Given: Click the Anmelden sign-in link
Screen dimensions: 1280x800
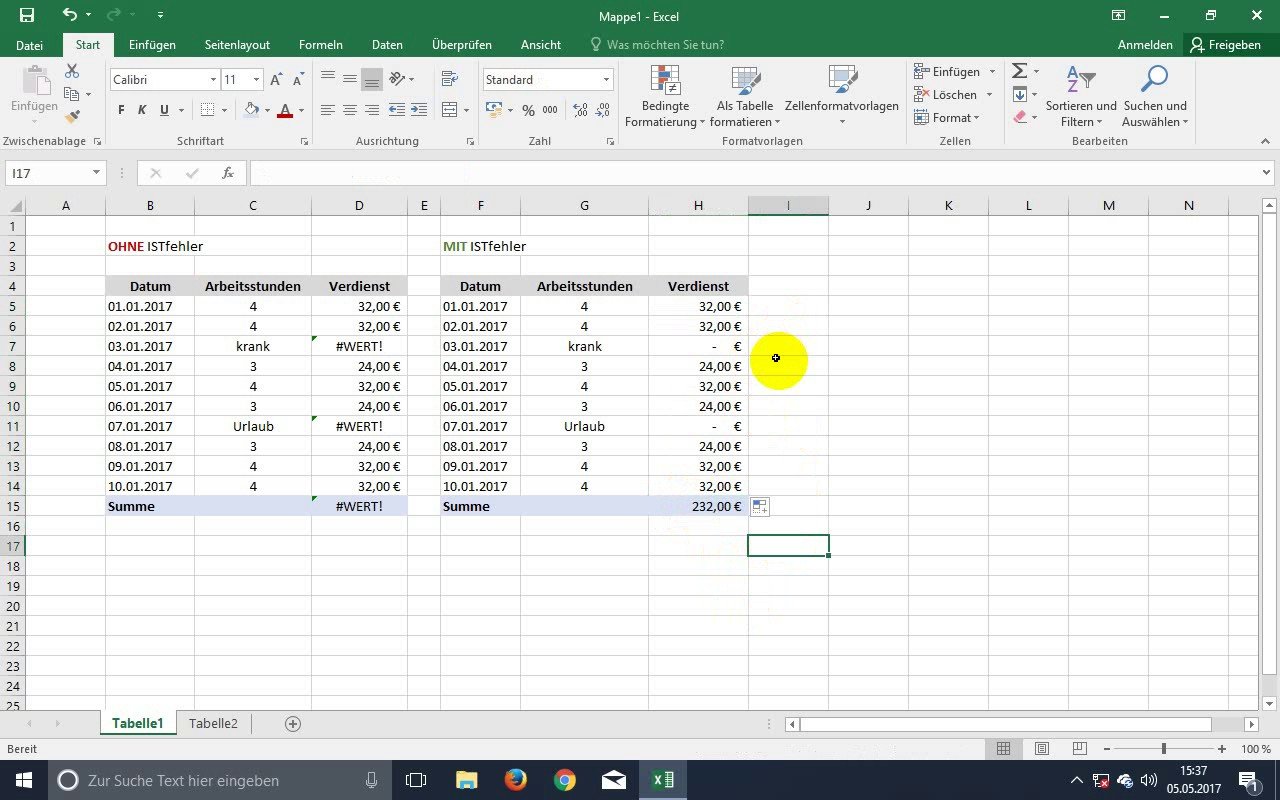Looking at the screenshot, I should point(1145,45).
